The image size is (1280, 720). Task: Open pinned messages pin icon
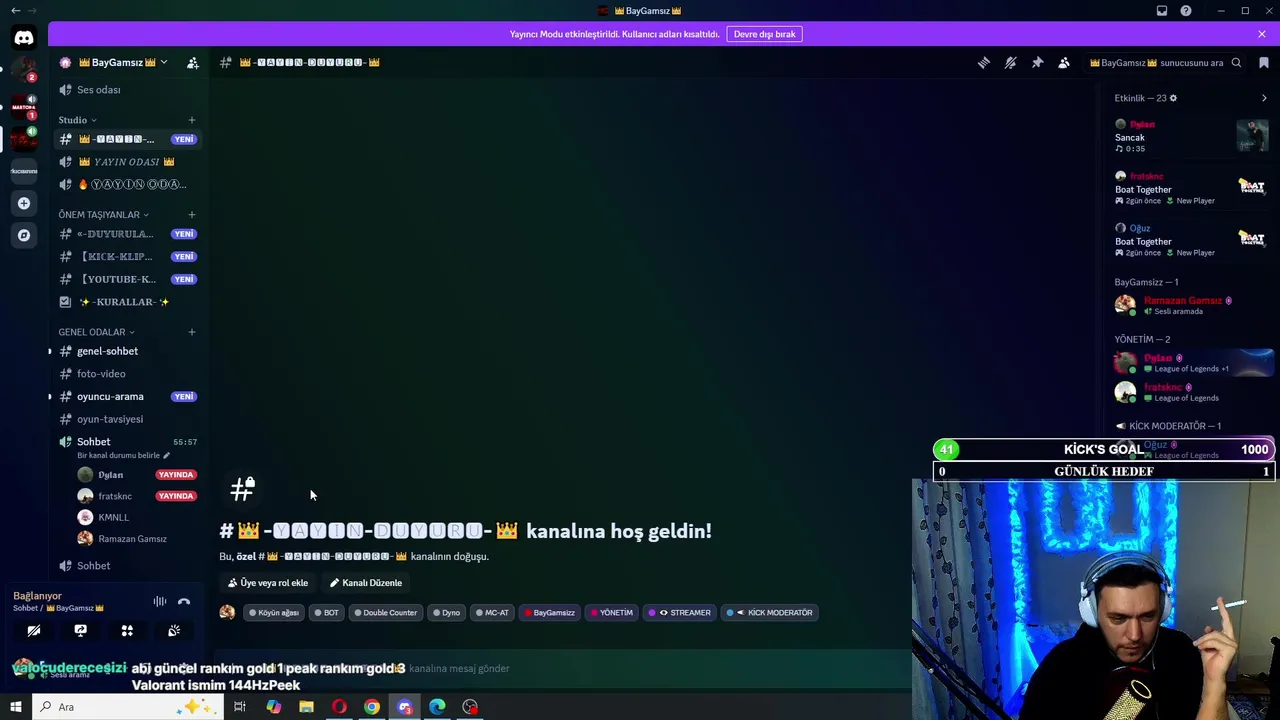coord(1038,63)
